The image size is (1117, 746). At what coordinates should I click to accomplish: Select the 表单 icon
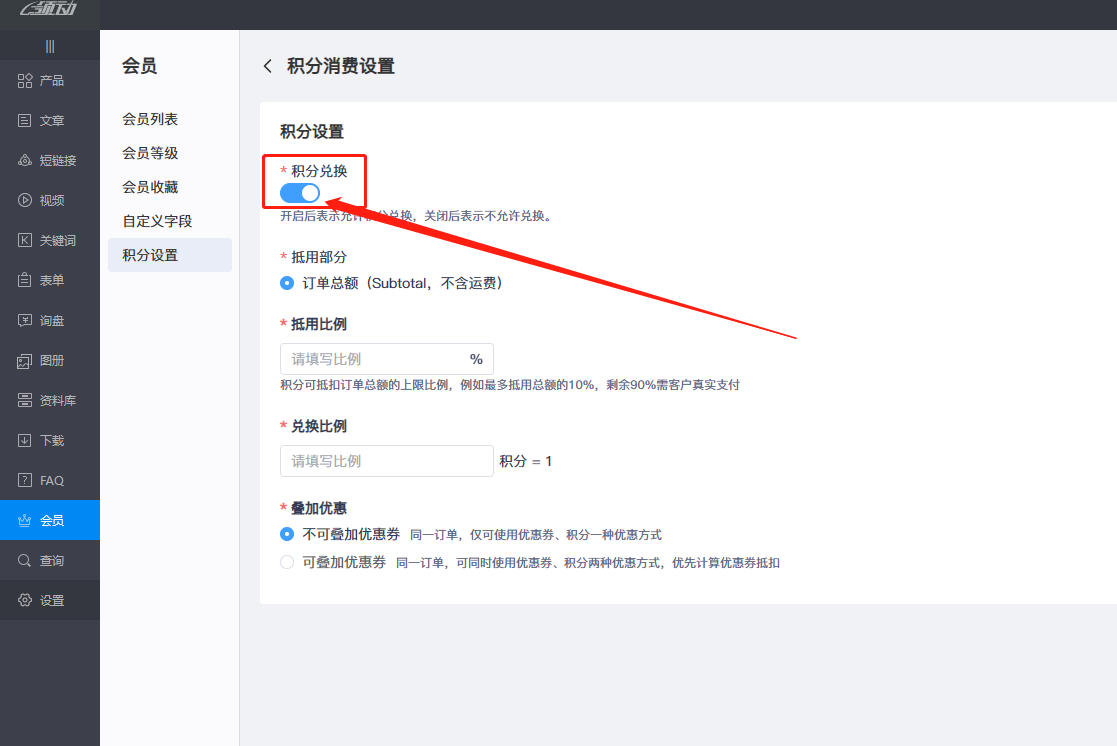(50, 280)
